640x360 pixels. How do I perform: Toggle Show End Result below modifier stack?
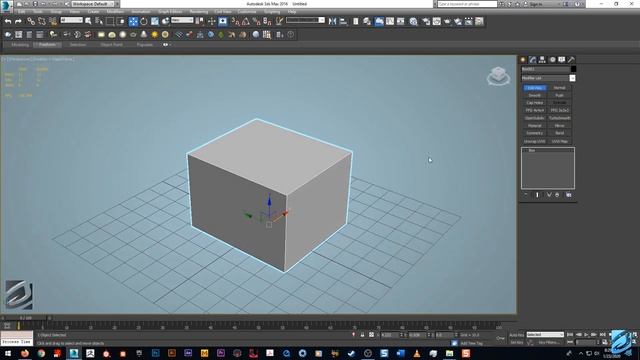(537, 195)
